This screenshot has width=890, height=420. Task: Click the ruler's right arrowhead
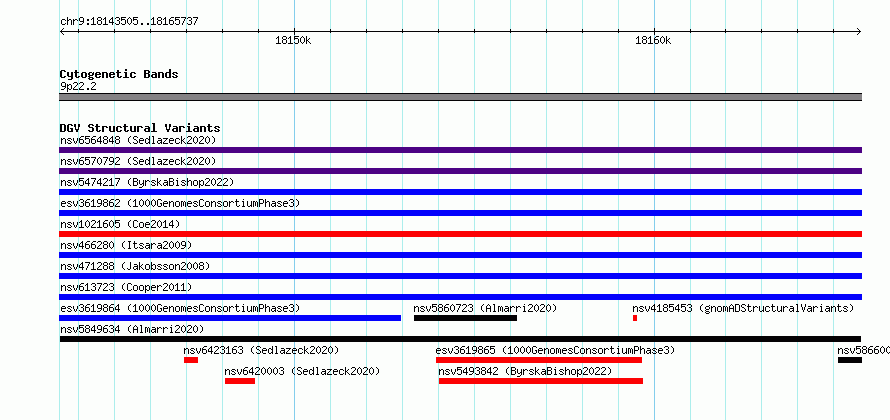click(x=859, y=32)
